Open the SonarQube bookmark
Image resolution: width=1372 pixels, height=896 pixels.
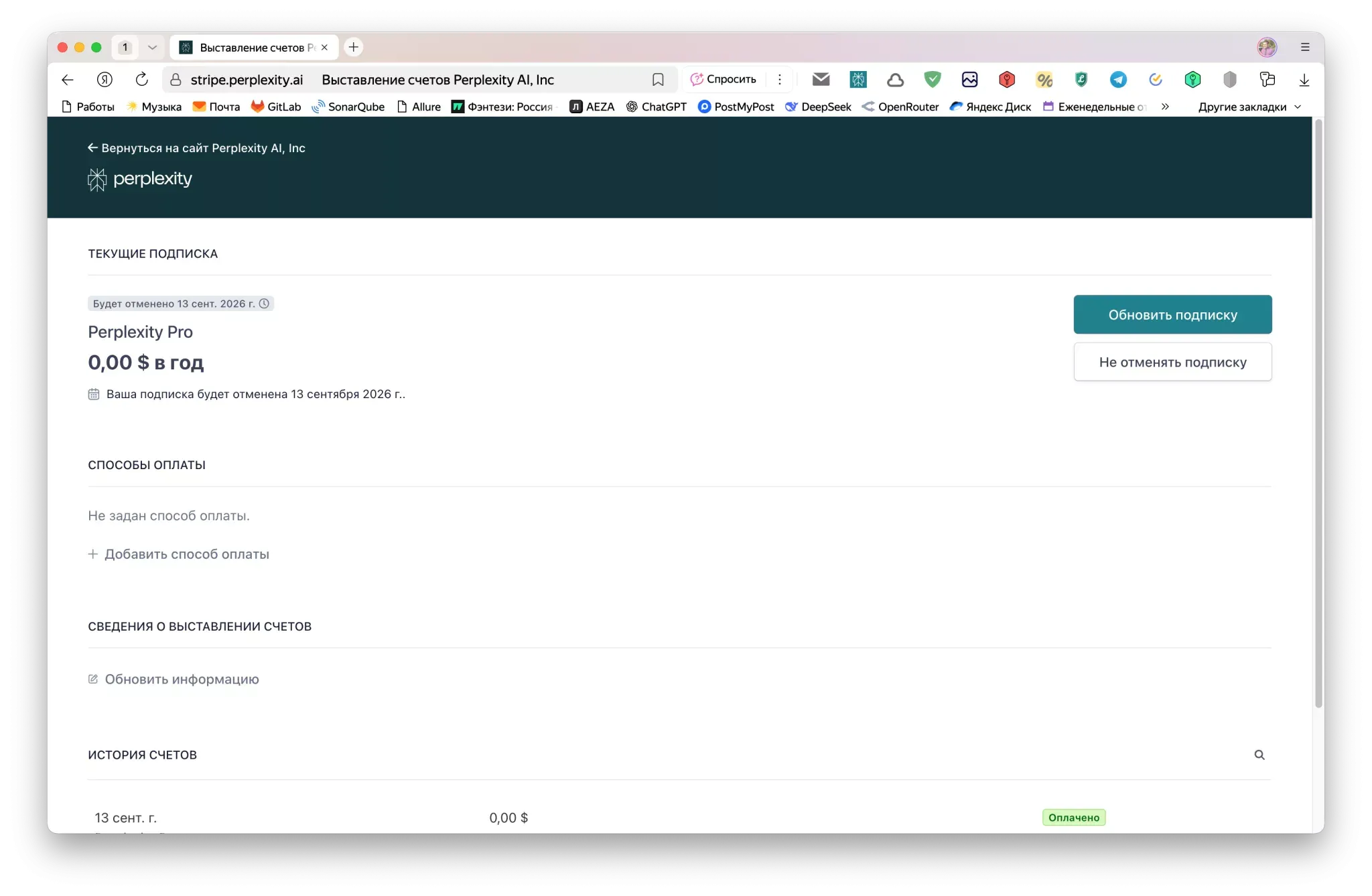pos(348,107)
